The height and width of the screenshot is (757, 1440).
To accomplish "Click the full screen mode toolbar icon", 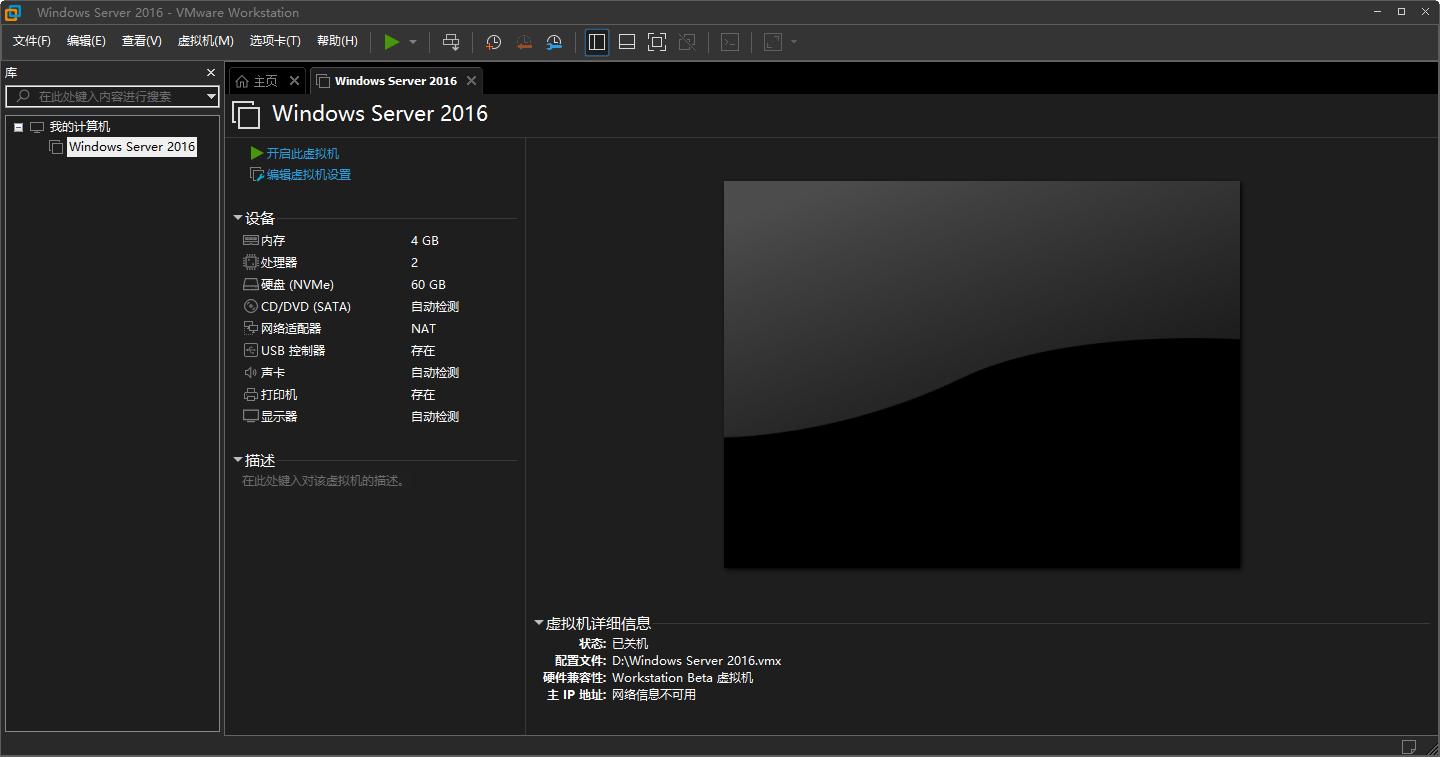I will [657, 42].
